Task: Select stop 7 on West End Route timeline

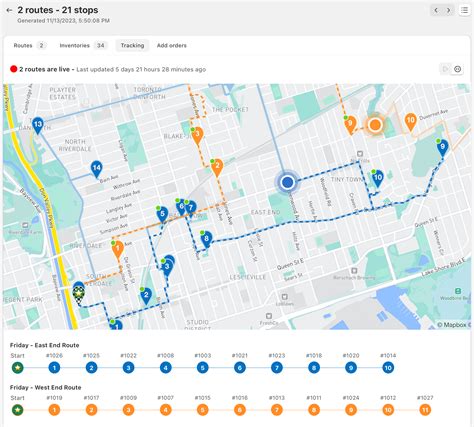Action: 277,410
